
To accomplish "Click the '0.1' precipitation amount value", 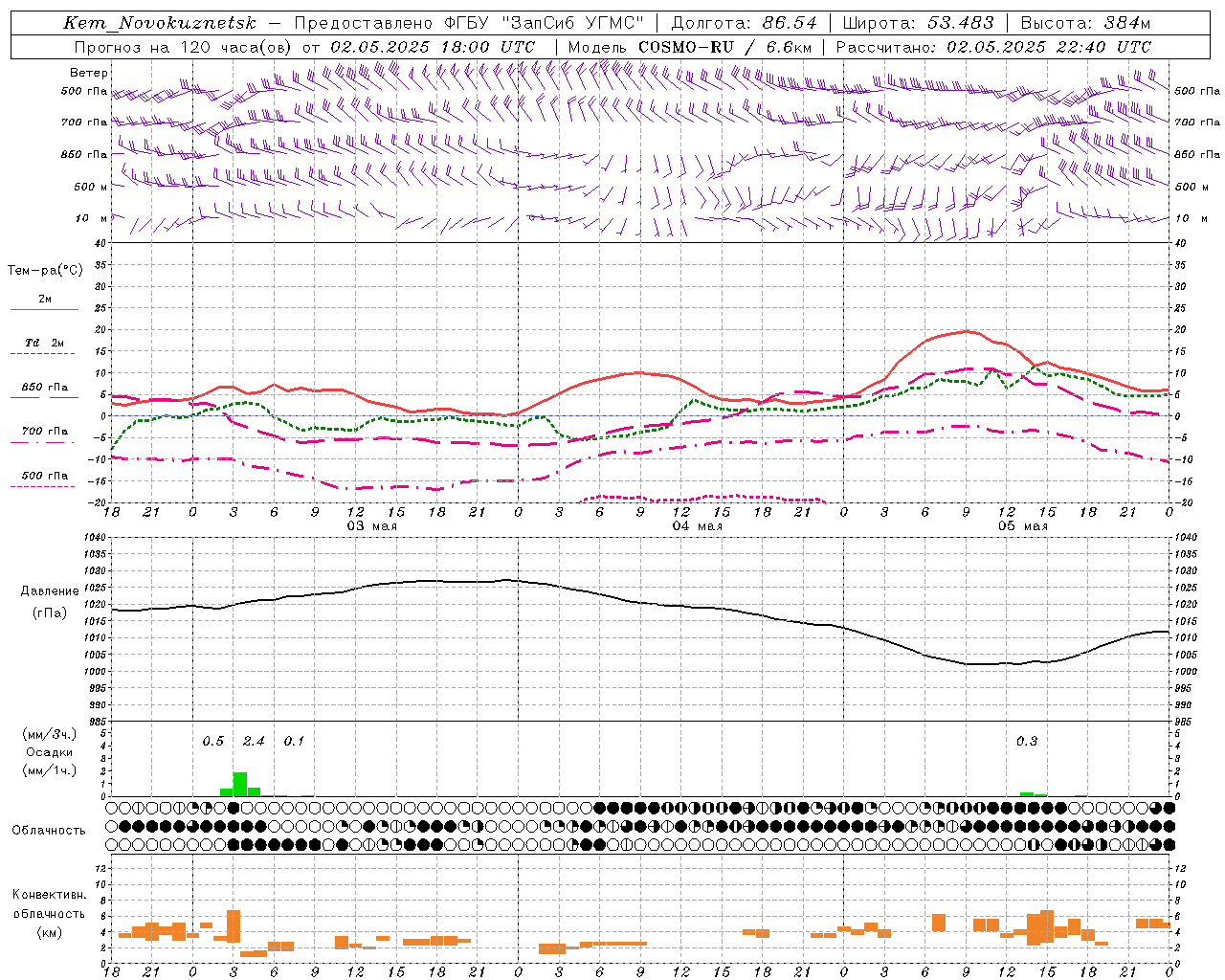I will tap(294, 742).
